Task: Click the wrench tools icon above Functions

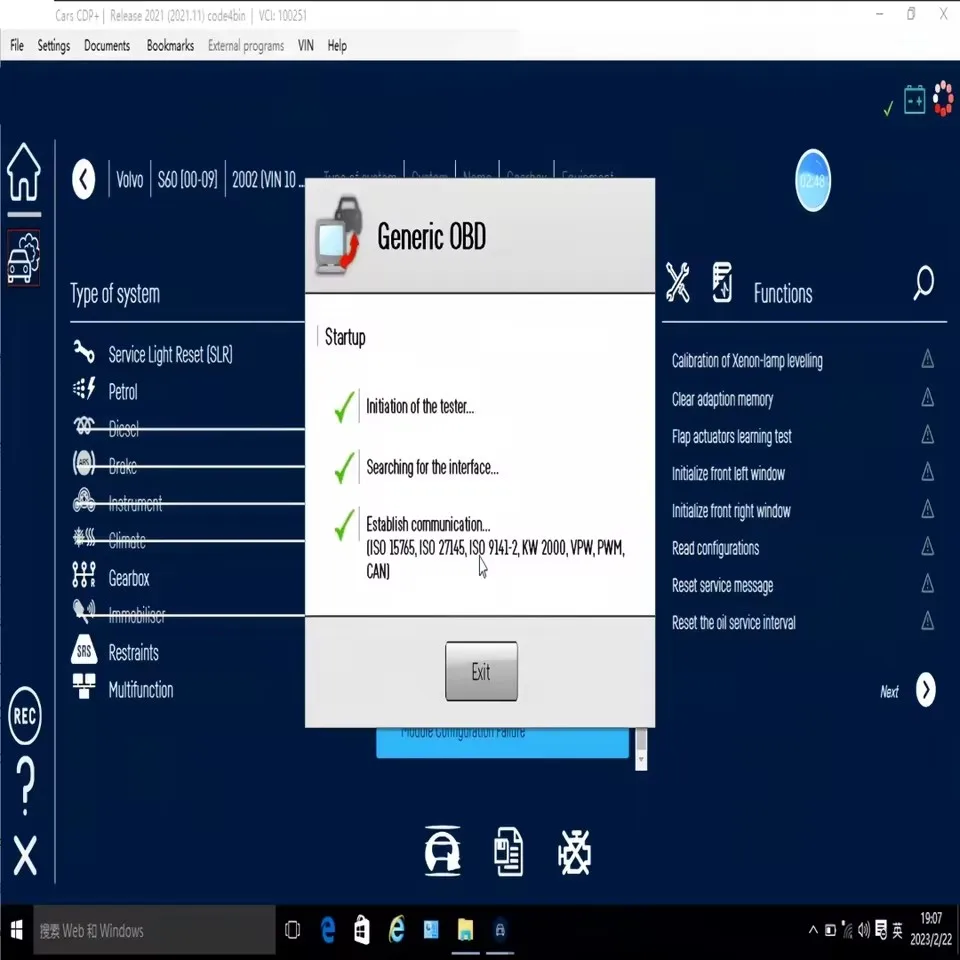Action: coord(678,283)
